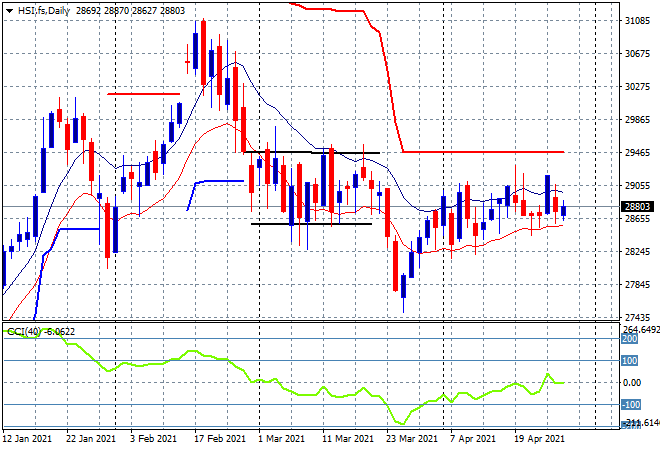Click the 19 Apr 2021 date label
Viewport: 660px width, 450px height.
pos(539,439)
